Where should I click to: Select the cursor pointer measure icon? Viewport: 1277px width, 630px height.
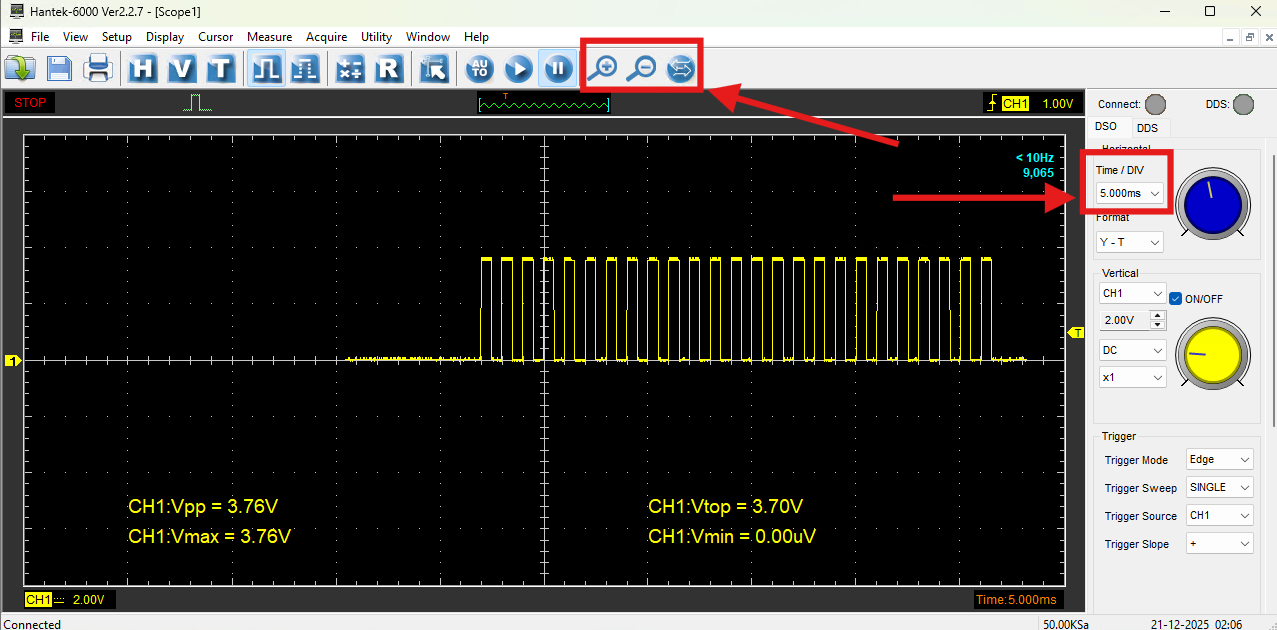click(434, 69)
